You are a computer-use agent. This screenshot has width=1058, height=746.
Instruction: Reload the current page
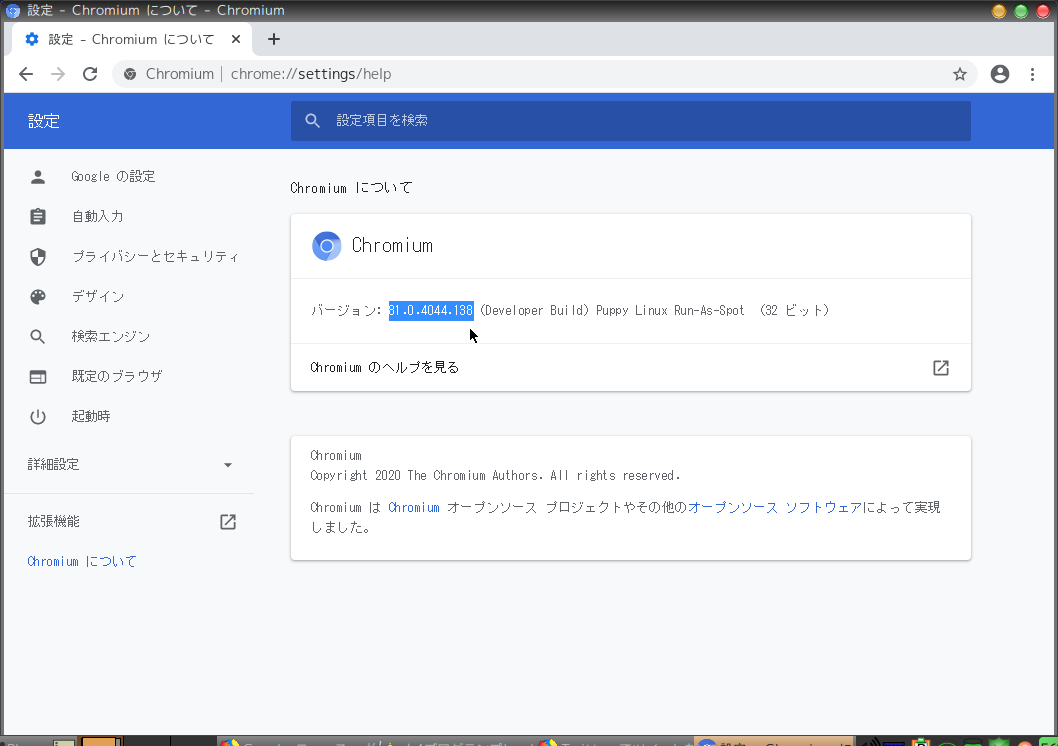[90, 73]
